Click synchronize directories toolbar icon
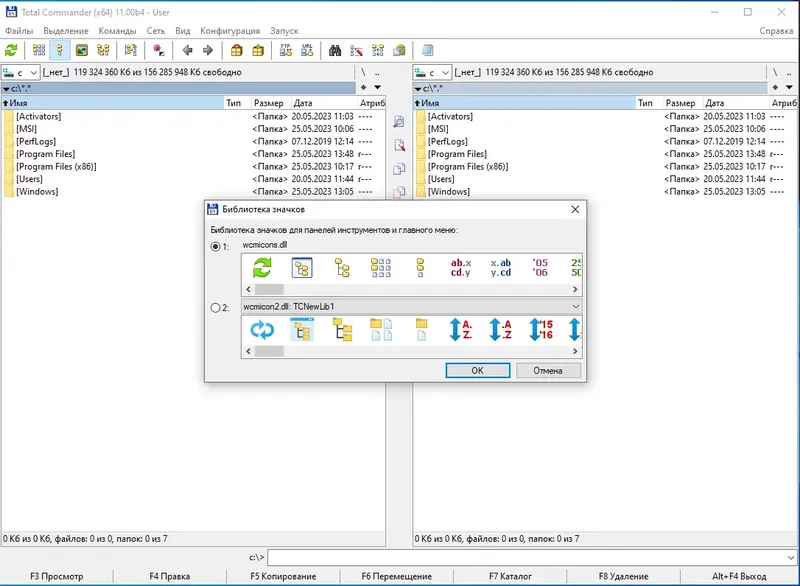Screen dimensions: 800x586 pos(378,50)
